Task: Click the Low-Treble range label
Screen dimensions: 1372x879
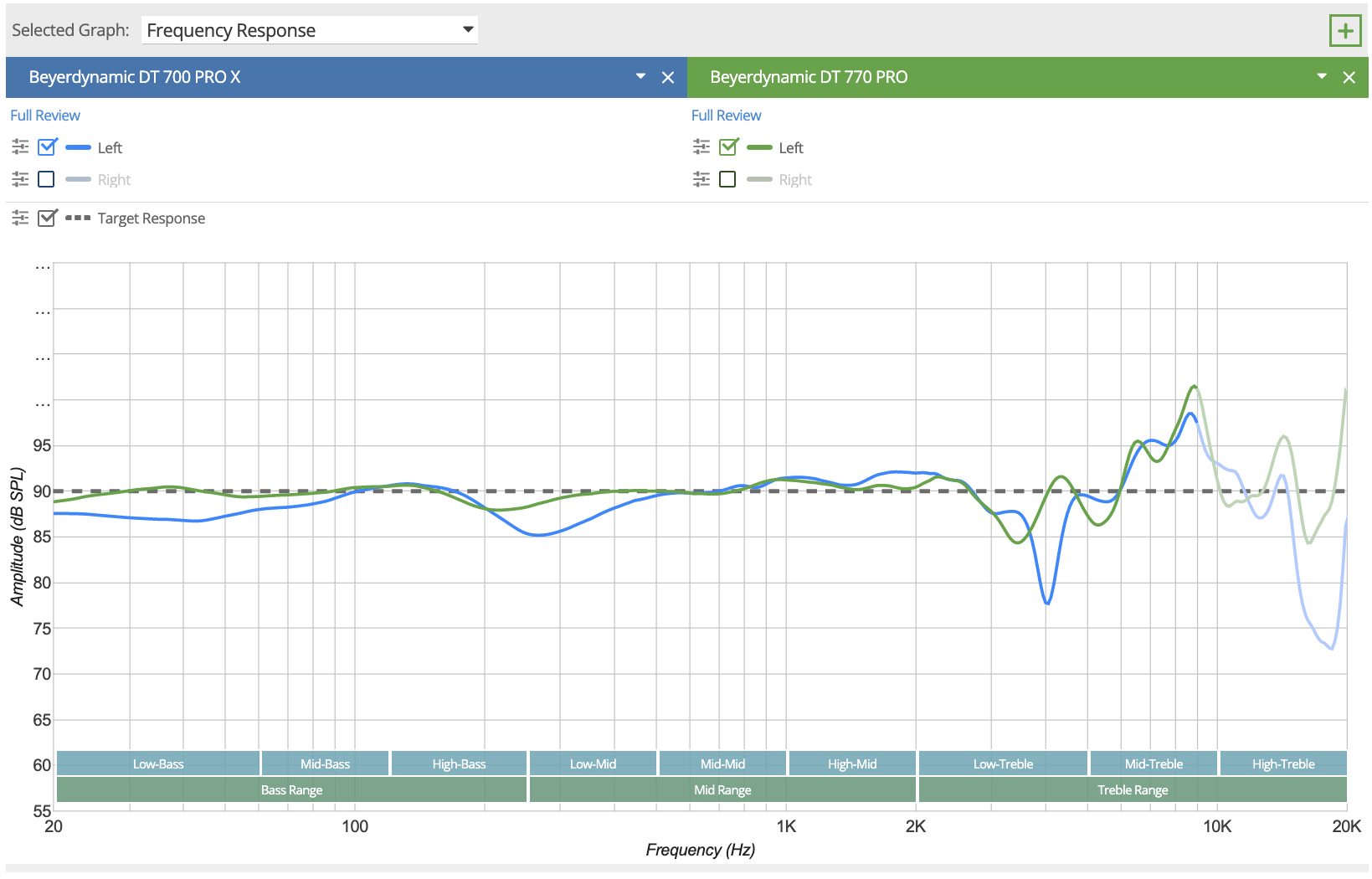Action: [1004, 763]
